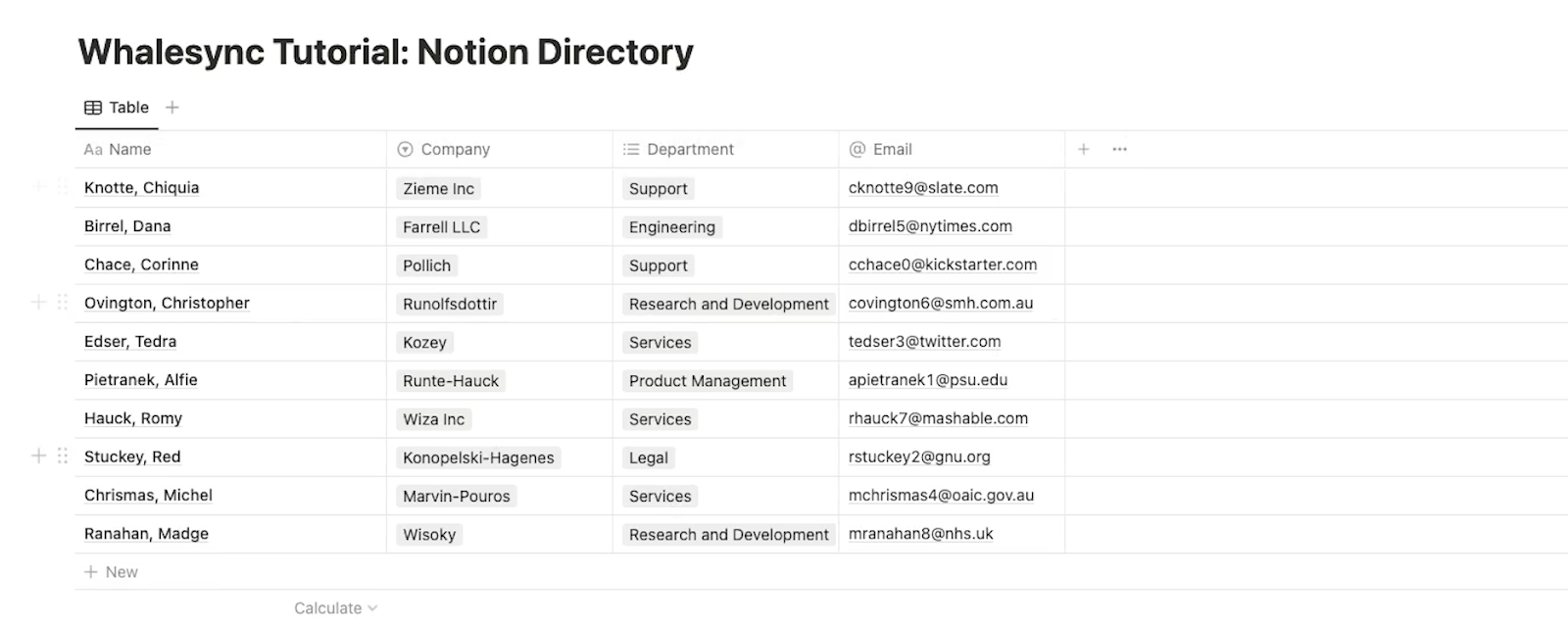
Task: Open the Email column header
Action: point(952,149)
